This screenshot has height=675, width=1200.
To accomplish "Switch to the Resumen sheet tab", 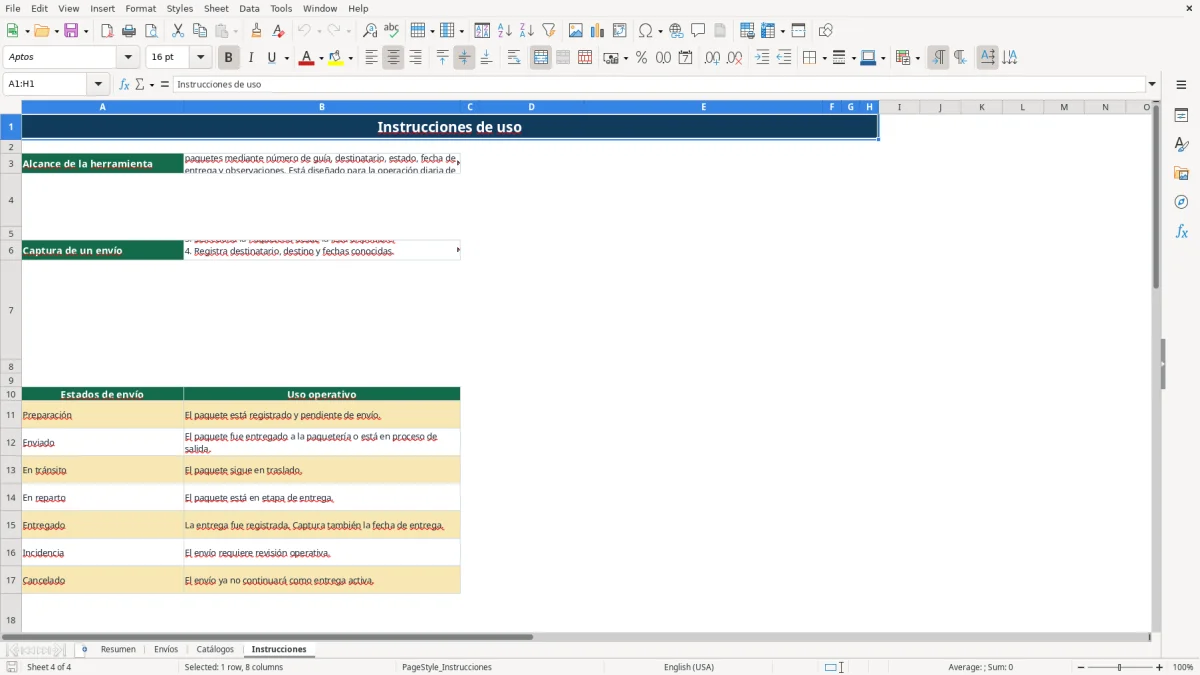I will (118, 649).
